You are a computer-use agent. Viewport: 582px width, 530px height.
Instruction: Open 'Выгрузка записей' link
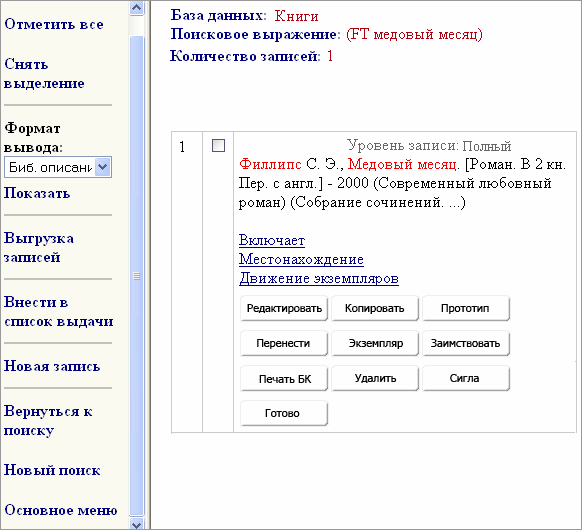(x=39, y=248)
